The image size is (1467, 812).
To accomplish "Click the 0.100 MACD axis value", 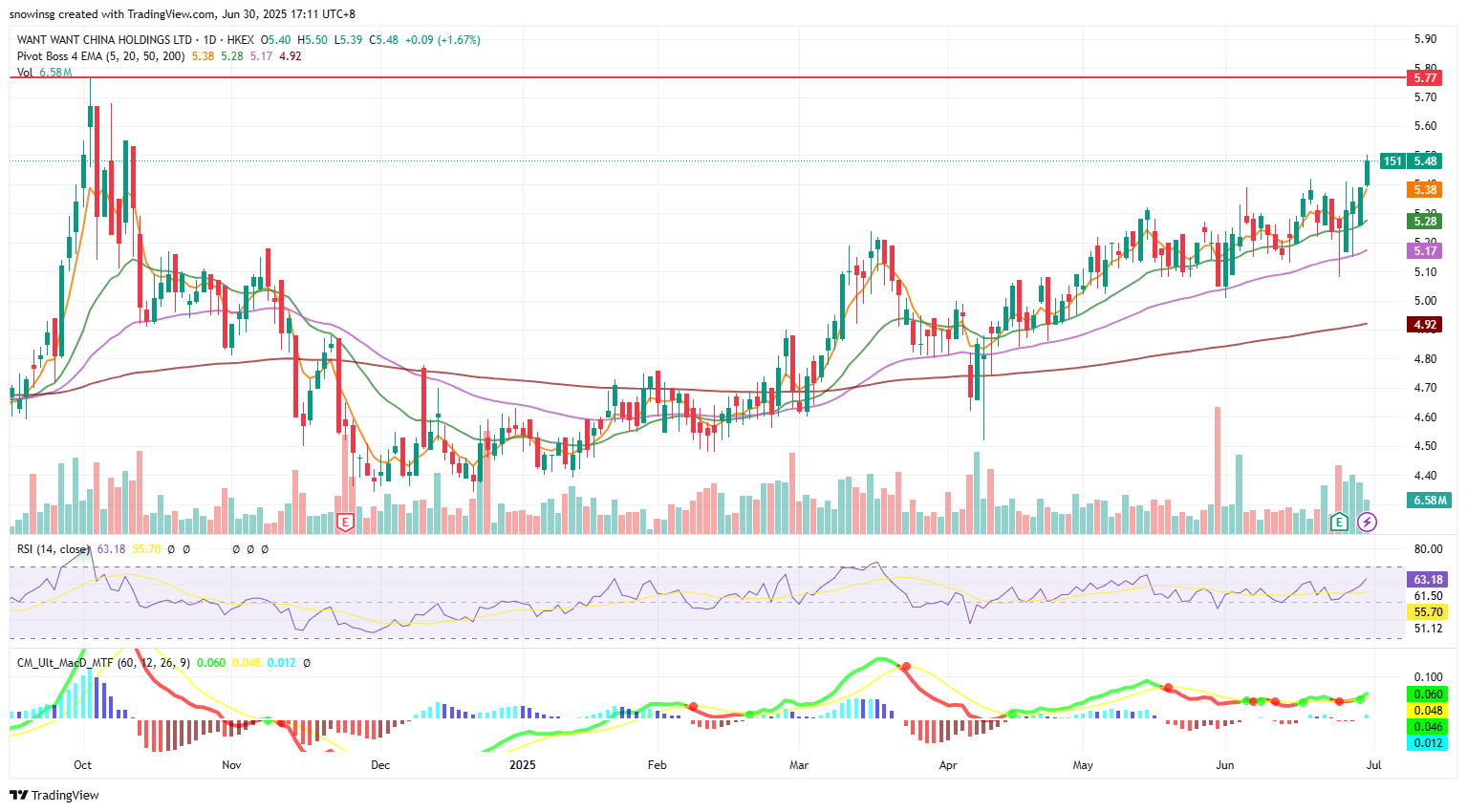I will tap(1428, 677).
